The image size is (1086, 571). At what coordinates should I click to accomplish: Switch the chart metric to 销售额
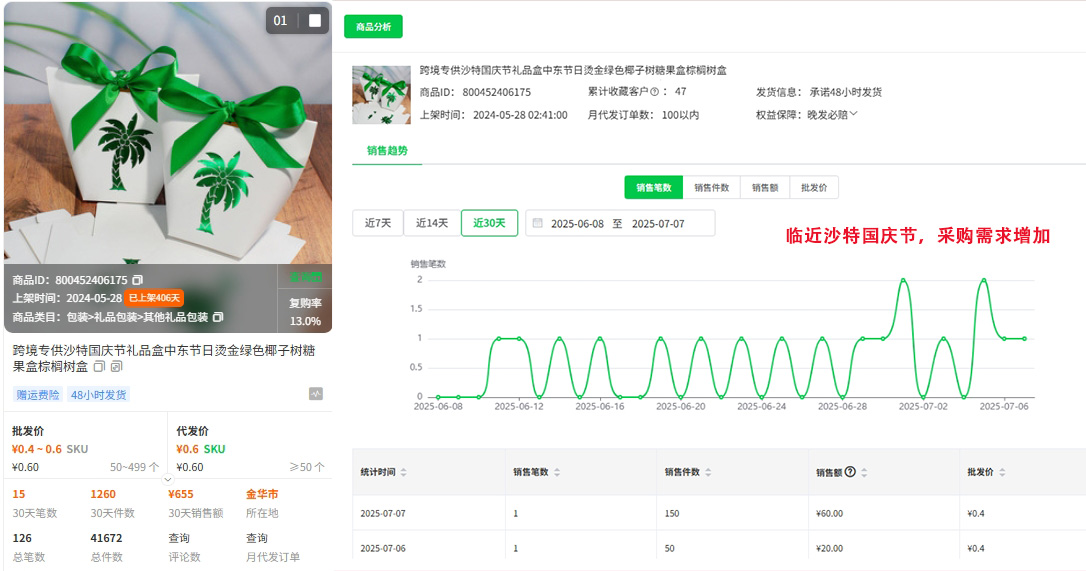(x=765, y=187)
